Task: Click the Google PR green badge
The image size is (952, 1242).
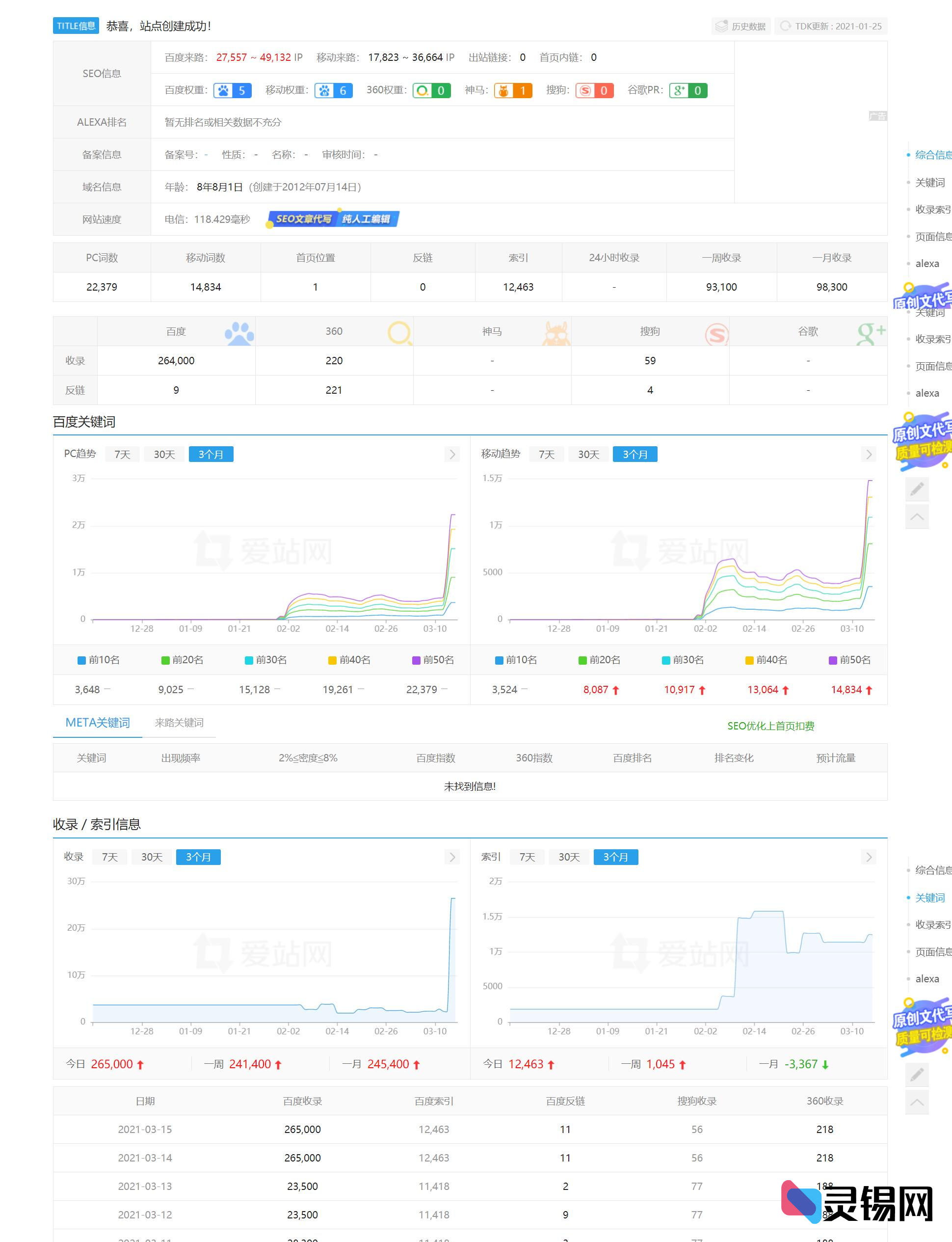Action: coord(688,91)
